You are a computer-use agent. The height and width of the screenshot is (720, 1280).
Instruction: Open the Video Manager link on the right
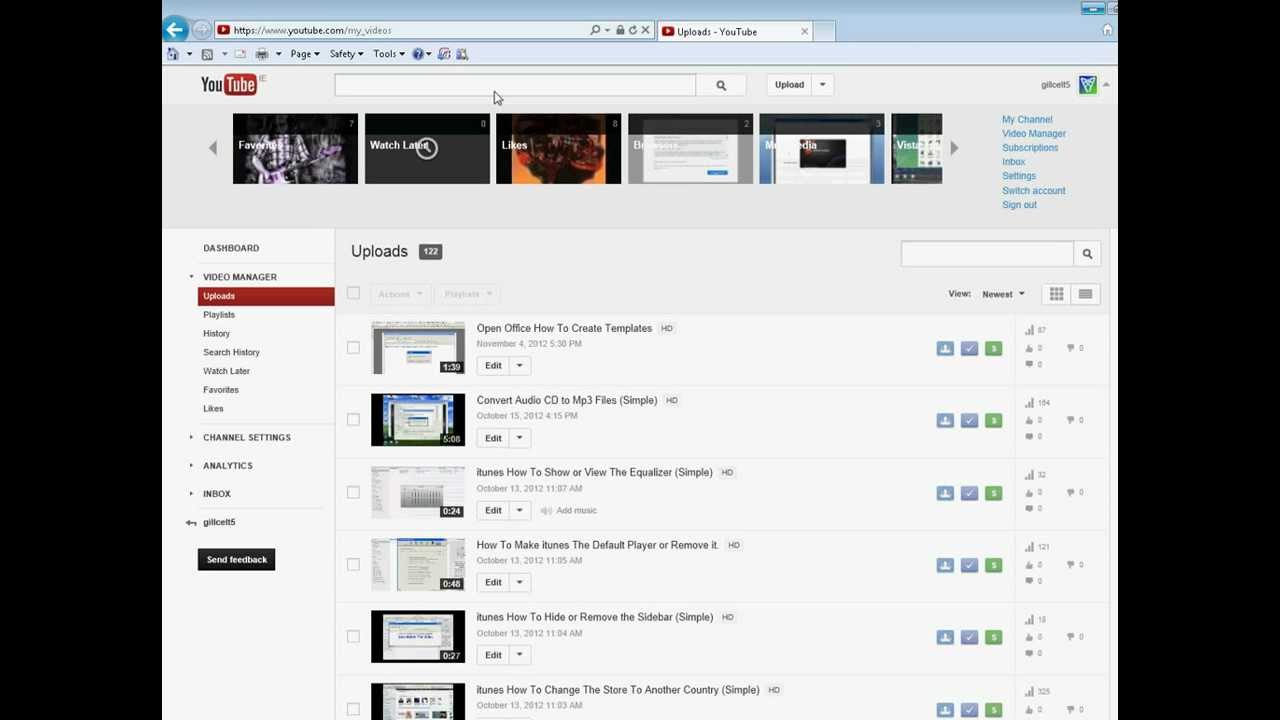point(1034,133)
